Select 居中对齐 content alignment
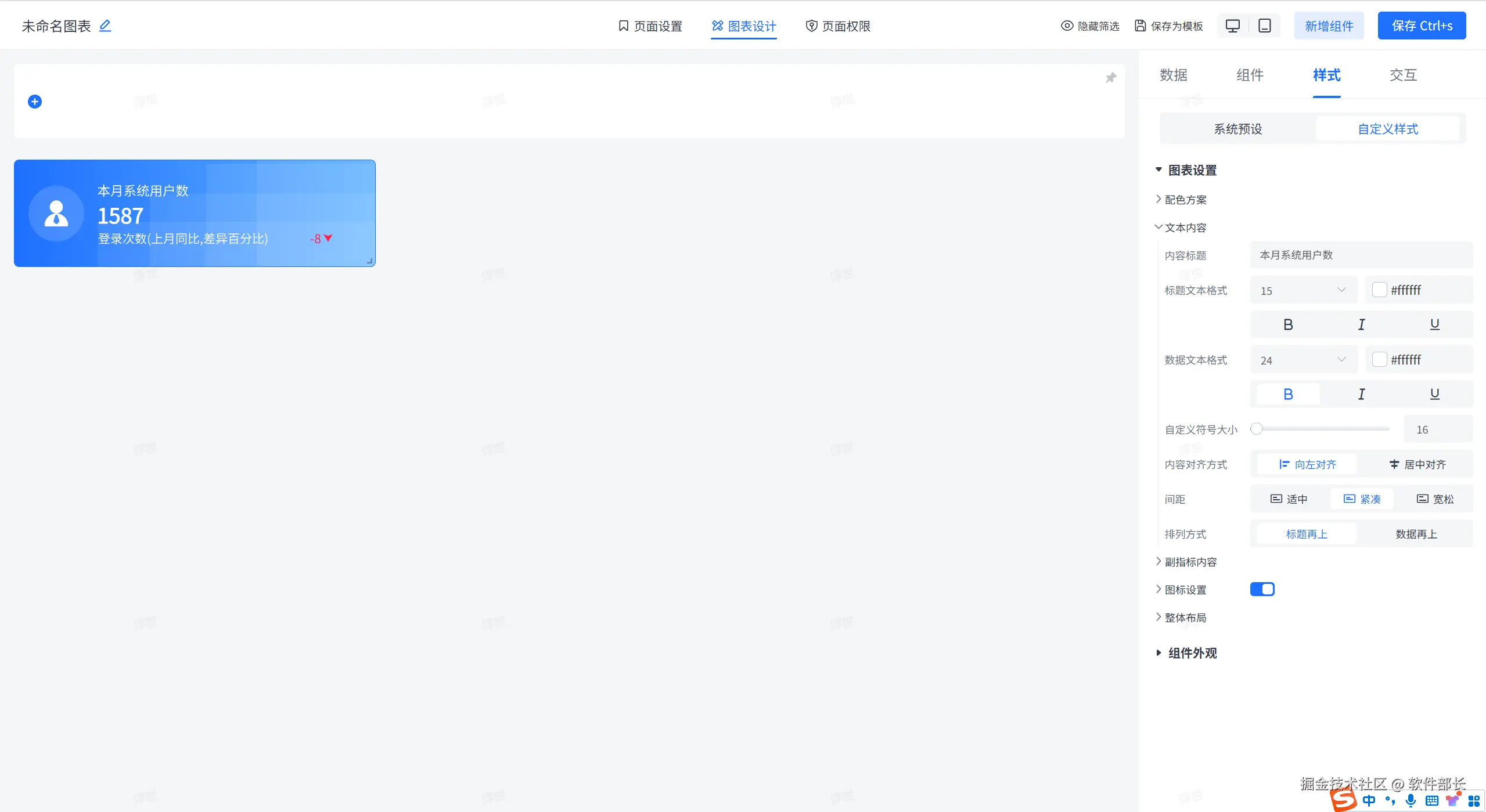This screenshot has height=812, width=1486. click(x=1417, y=464)
